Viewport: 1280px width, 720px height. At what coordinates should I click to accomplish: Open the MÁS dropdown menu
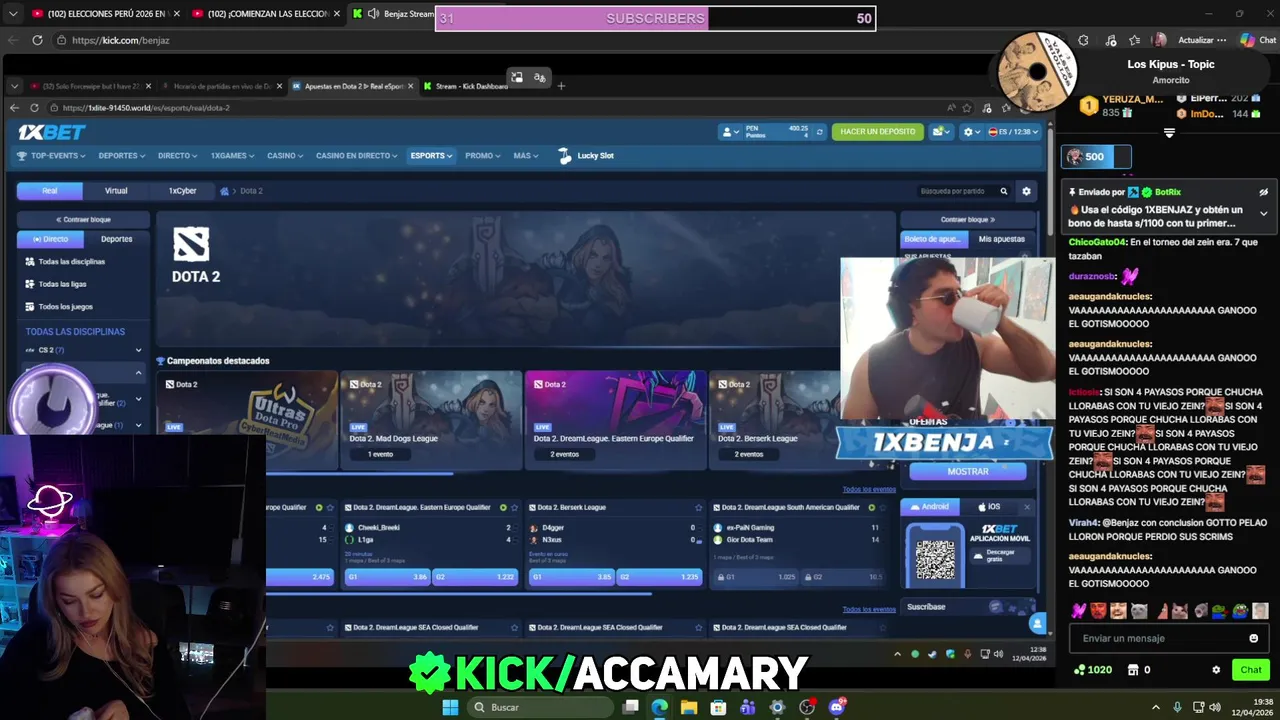click(x=526, y=156)
